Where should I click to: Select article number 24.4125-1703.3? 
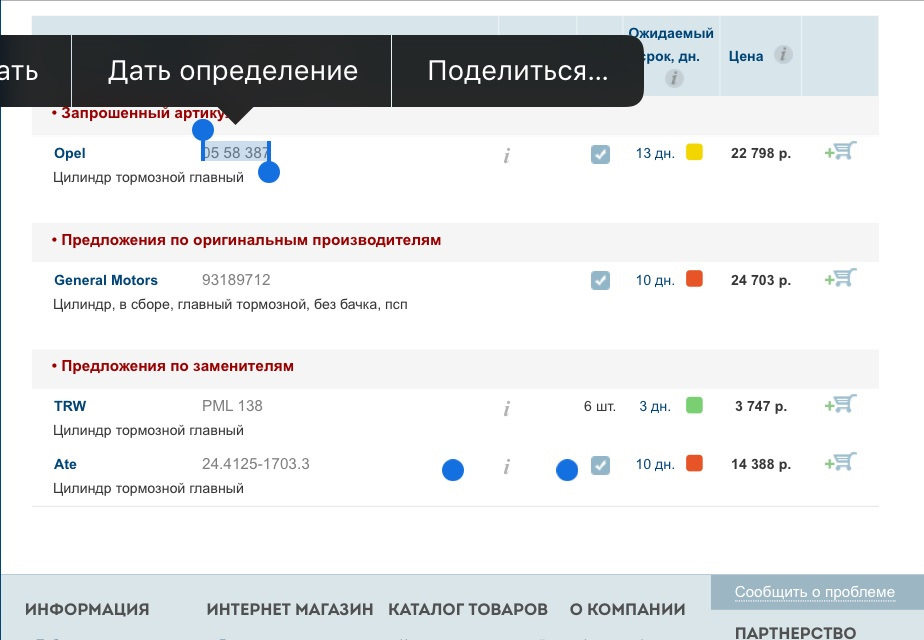pos(255,464)
